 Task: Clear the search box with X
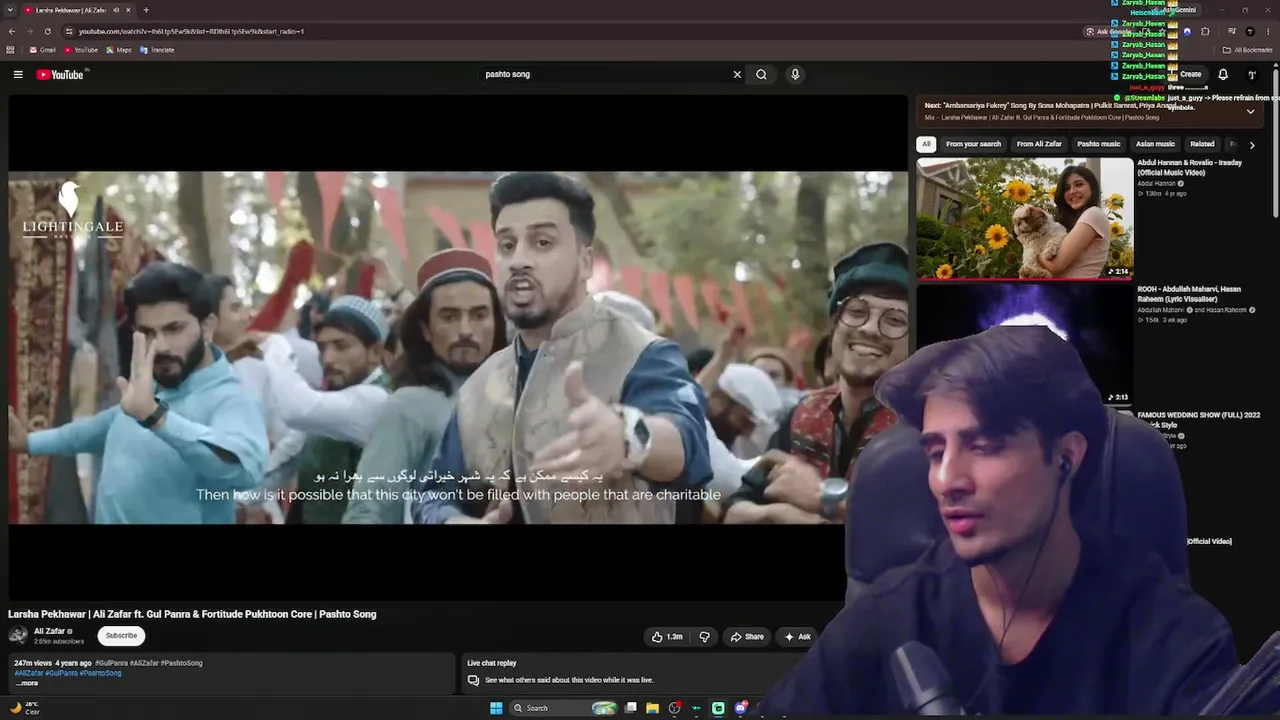click(x=737, y=74)
